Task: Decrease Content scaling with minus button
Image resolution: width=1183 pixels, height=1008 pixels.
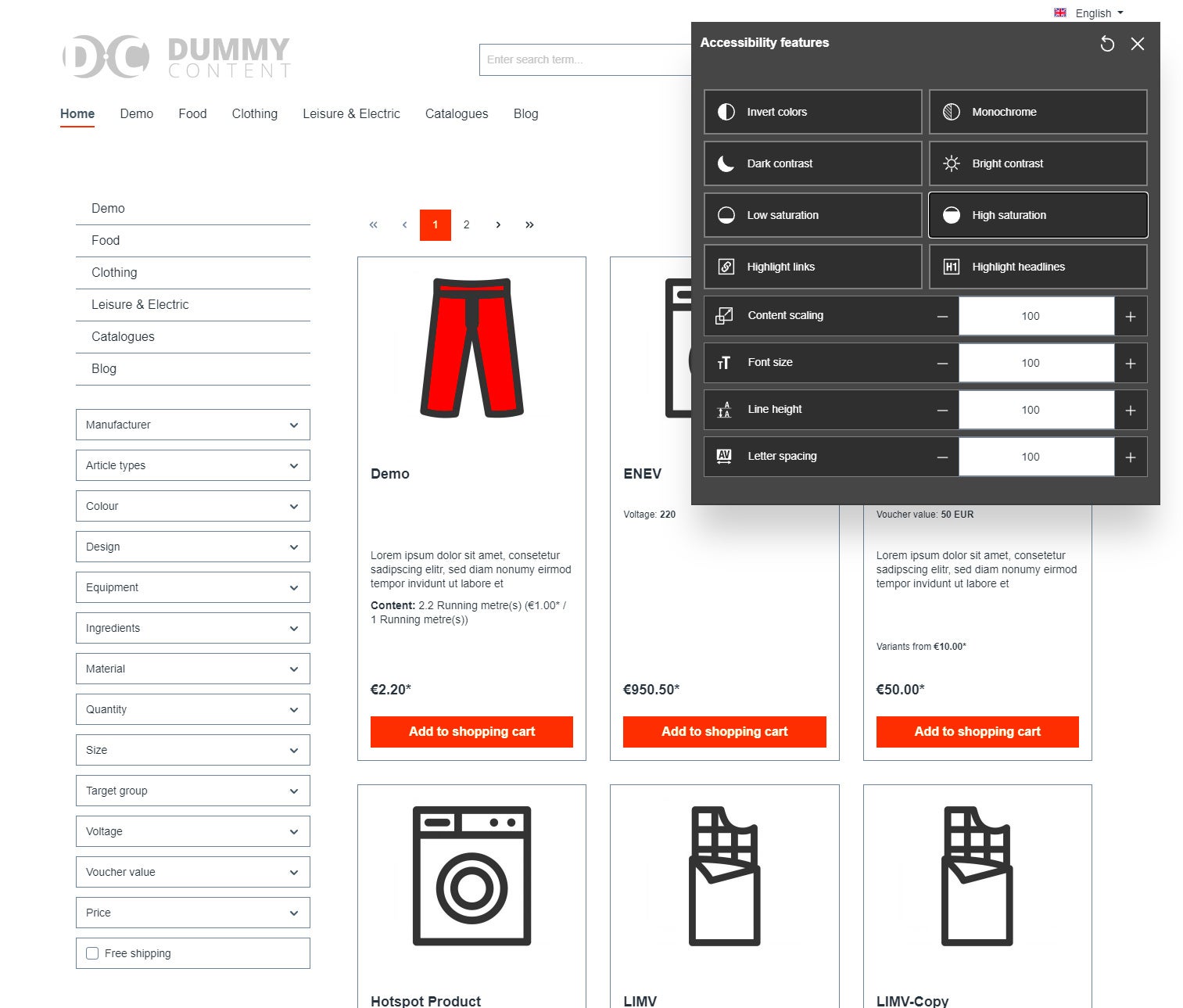Action: [x=942, y=317]
